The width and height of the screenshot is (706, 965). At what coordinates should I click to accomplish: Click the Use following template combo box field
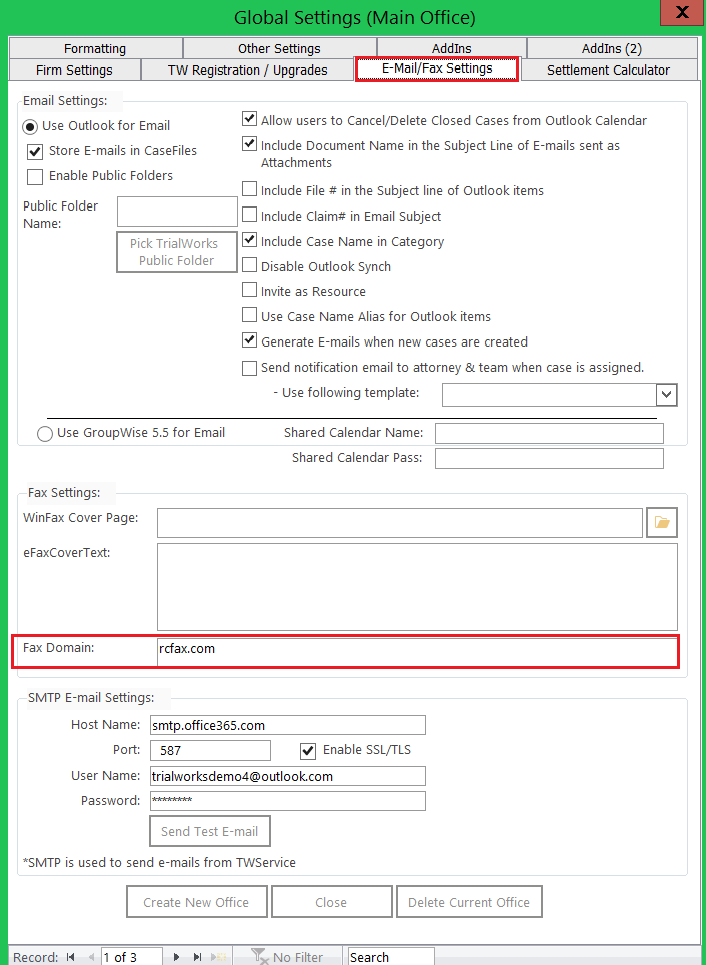[x=549, y=395]
